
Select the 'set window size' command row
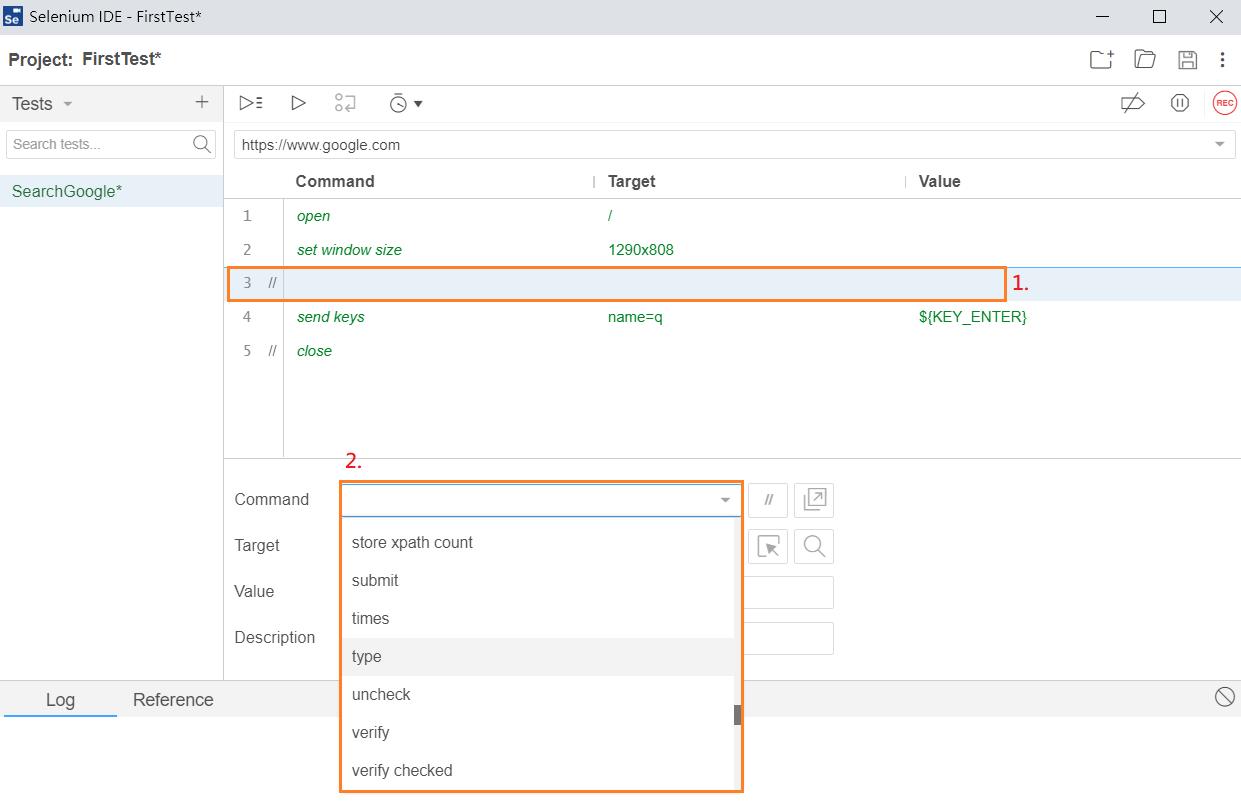[x=732, y=250]
